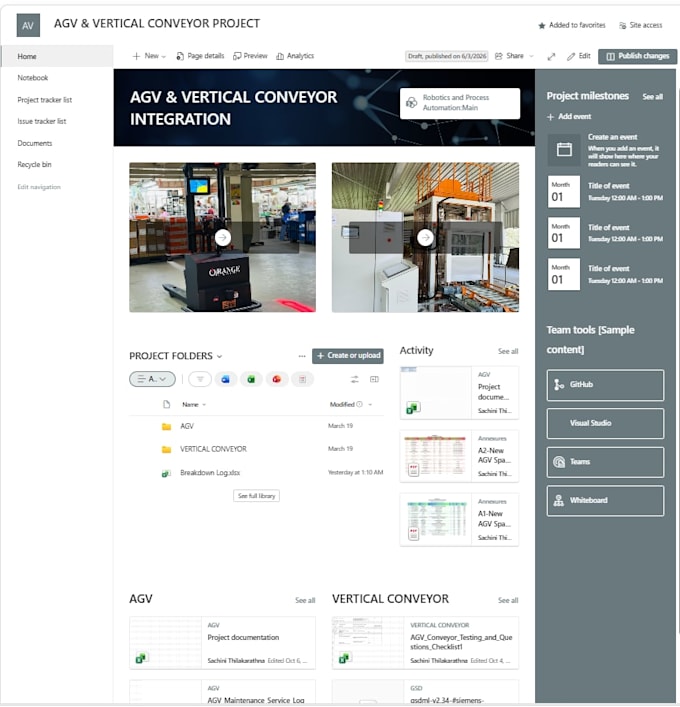680x707 pixels.
Task: Open the VERTICAL CONVEYOR folder
Action: click(x=213, y=449)
